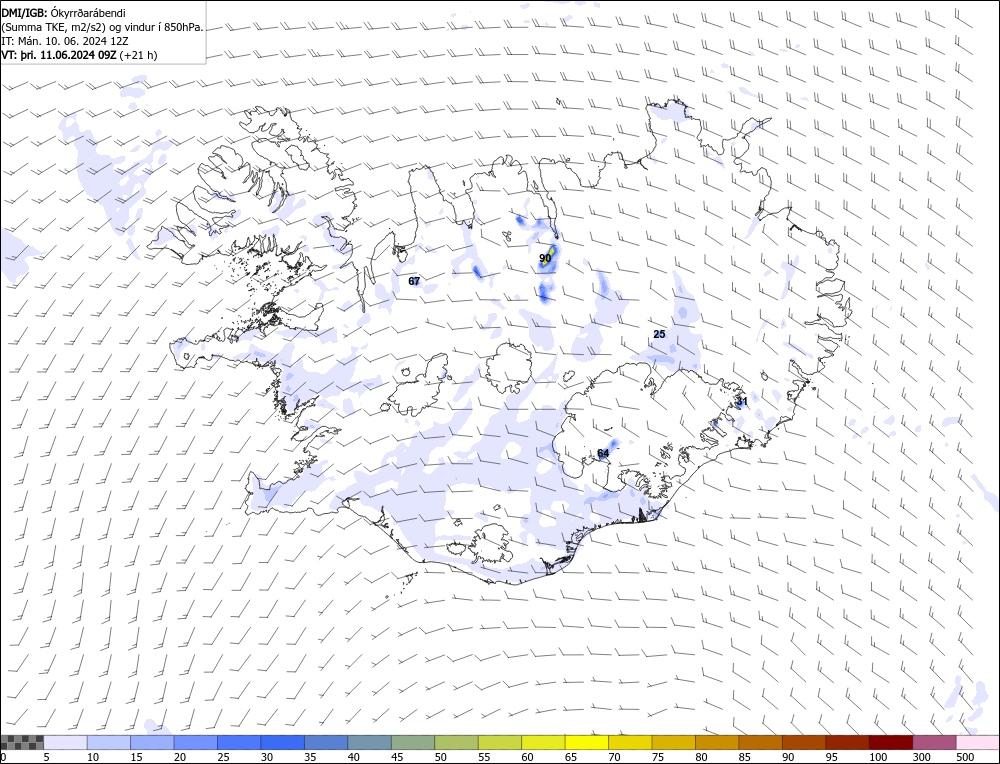Click the legend tick label '10'
The image size is (1000, 764).
(x=92, y=757)
